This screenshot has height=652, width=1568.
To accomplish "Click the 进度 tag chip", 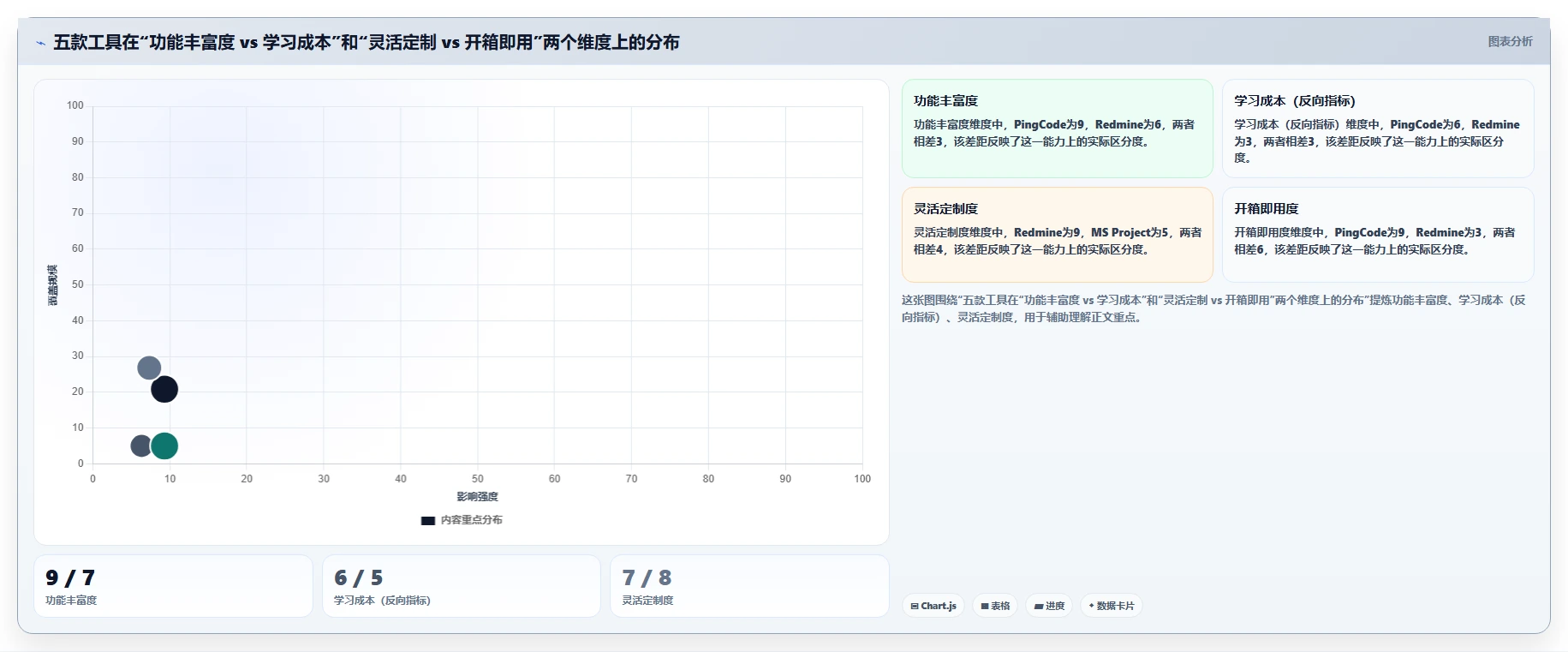I will pyautogui.click(x=1049, y=606).
